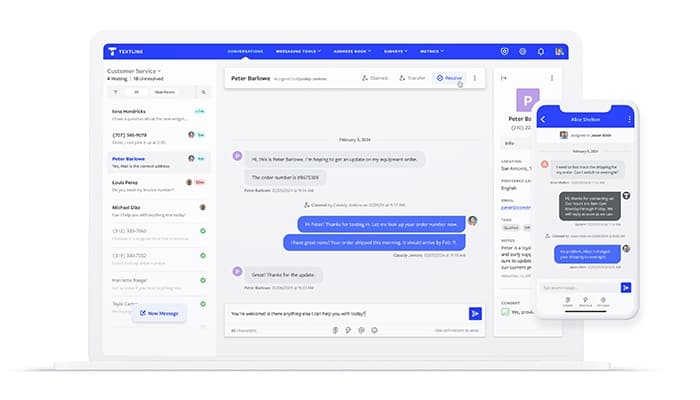
Task: Start a New Message
Action: (159, 313)
